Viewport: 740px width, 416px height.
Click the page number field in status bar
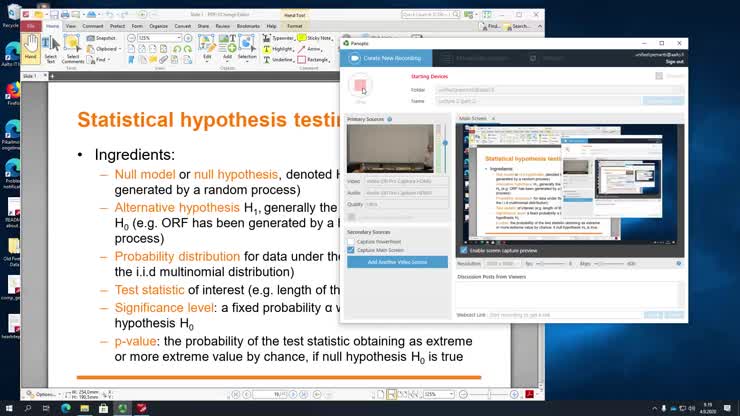click(x=270, y=394)
